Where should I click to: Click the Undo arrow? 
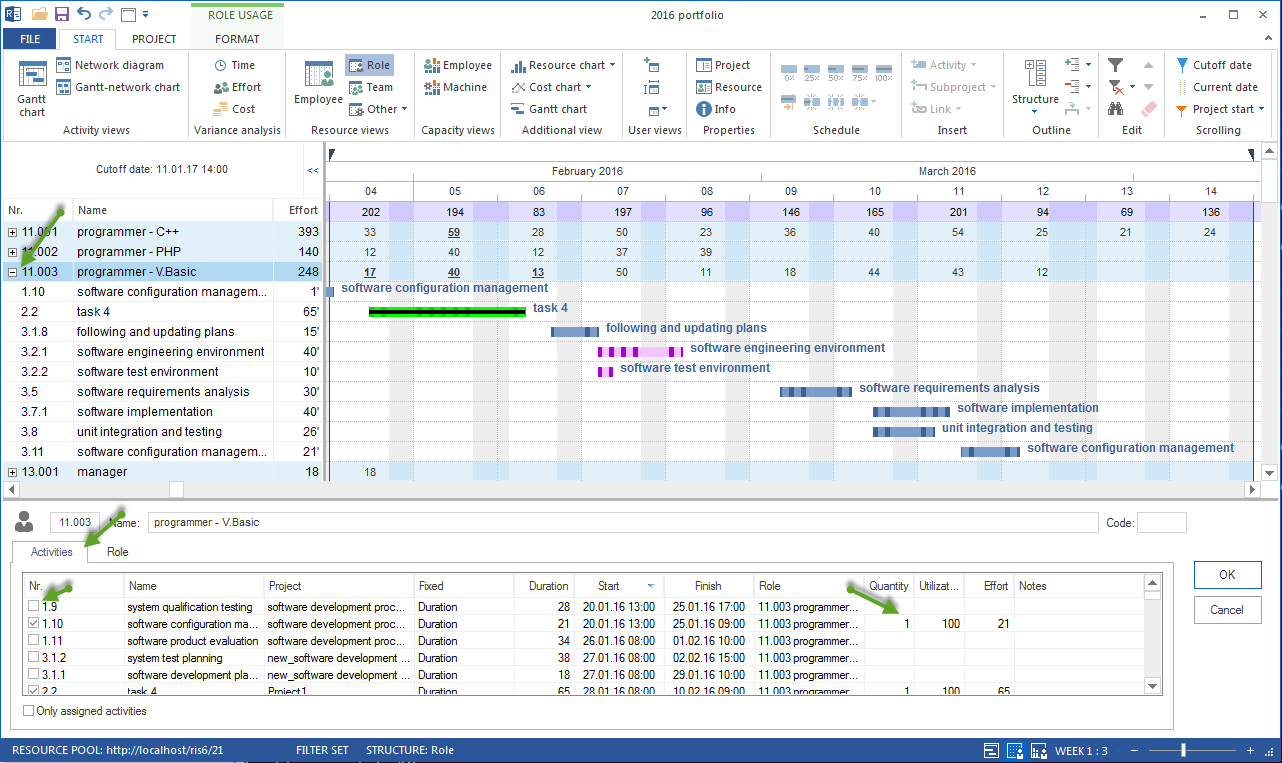click(x=84, y=14)
